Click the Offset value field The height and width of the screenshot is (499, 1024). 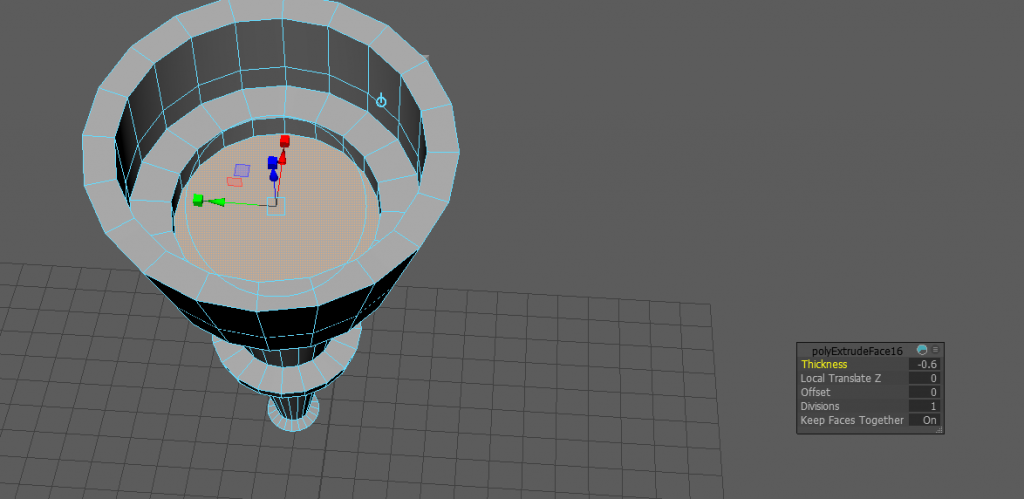coord(924,392)
